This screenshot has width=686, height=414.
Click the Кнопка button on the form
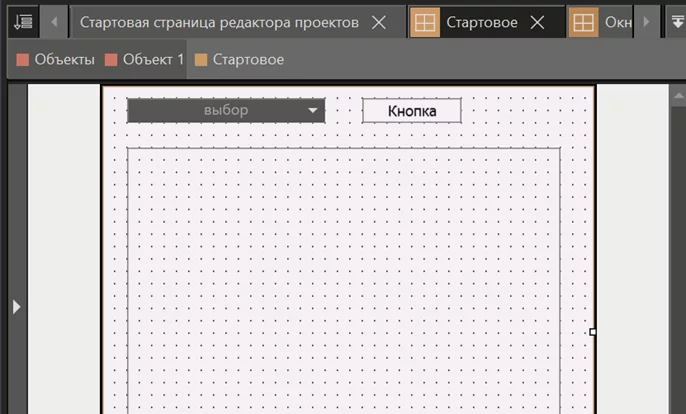point(411,110)
